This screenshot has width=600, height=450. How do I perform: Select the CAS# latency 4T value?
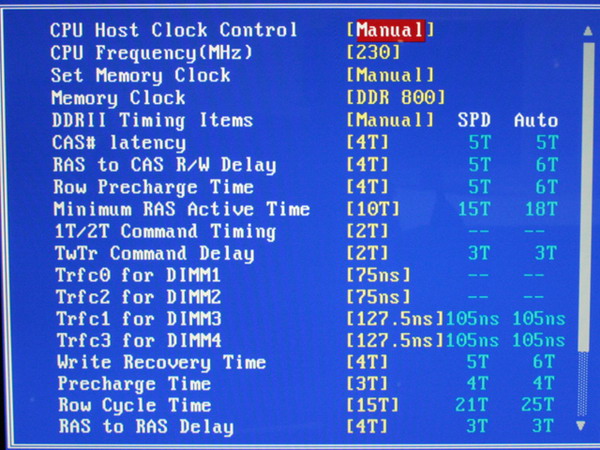pos(365,143)
